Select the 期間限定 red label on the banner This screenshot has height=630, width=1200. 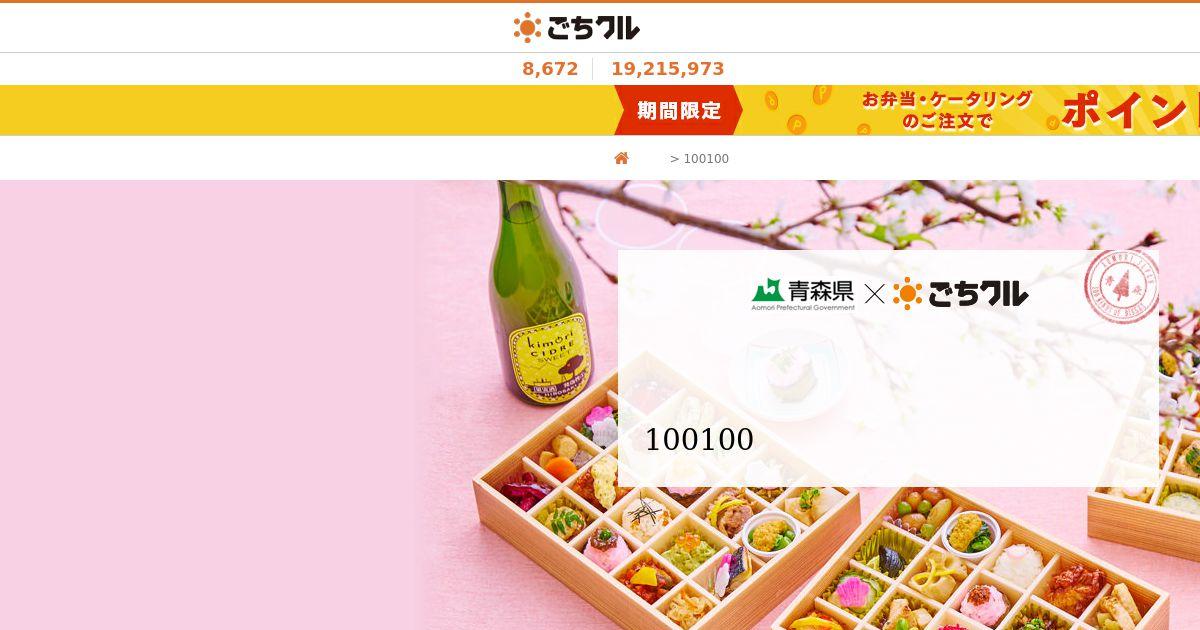679,110
